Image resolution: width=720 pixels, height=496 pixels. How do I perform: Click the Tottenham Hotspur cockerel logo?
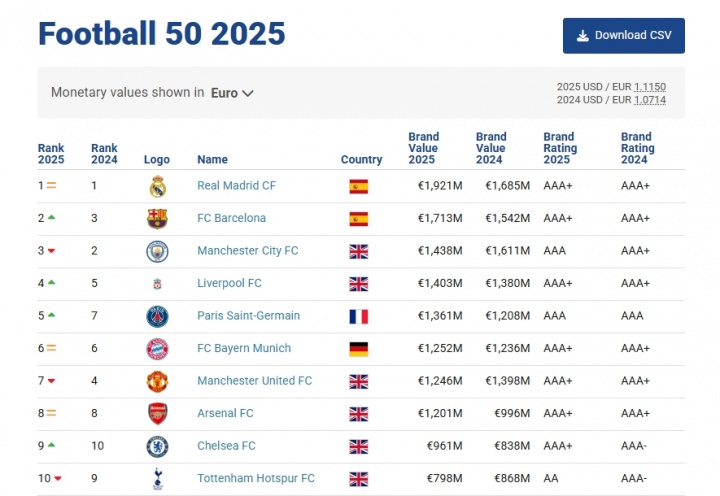[x=157, y=478]
